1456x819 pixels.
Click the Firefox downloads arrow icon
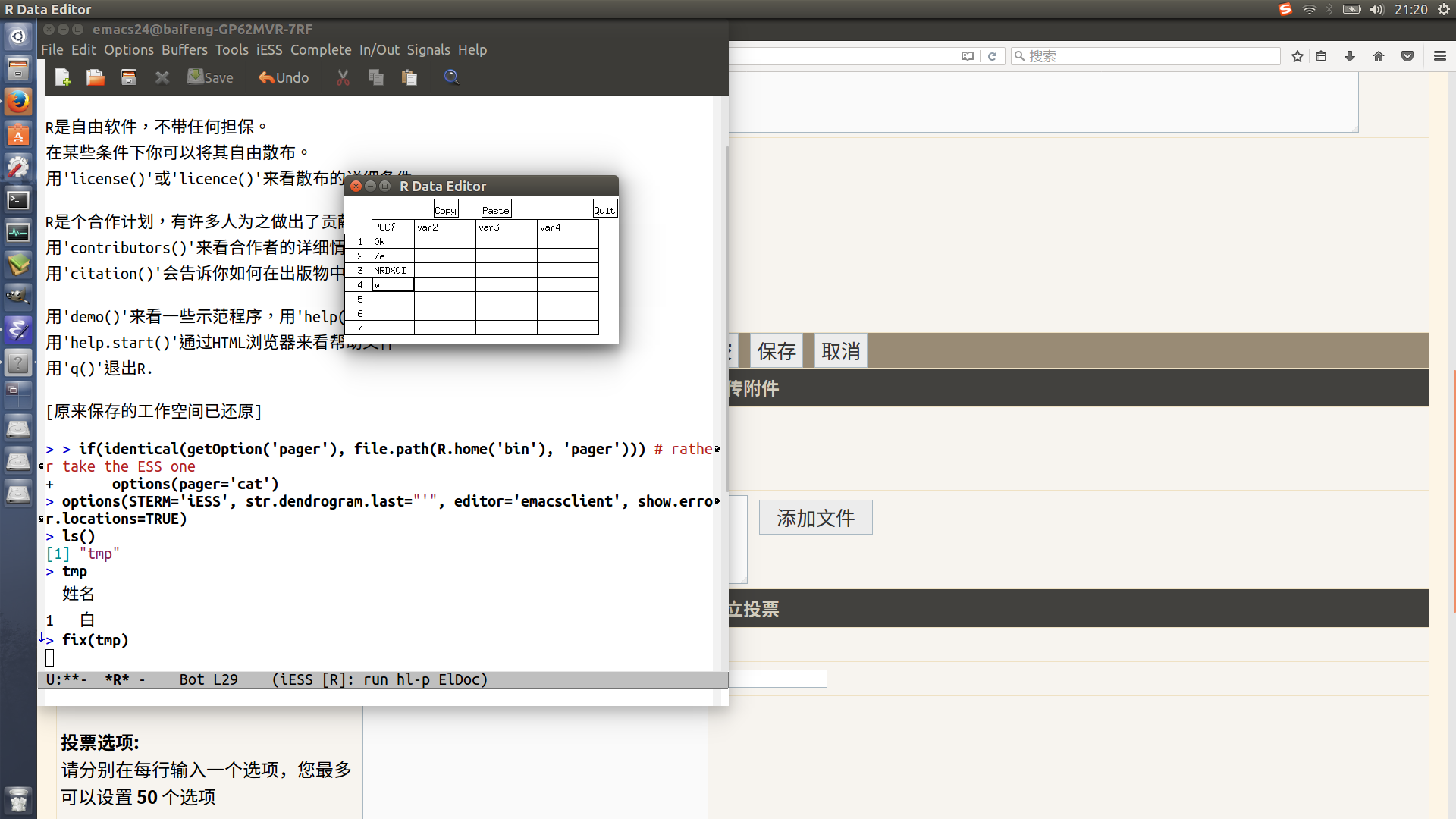(1350, 56)
